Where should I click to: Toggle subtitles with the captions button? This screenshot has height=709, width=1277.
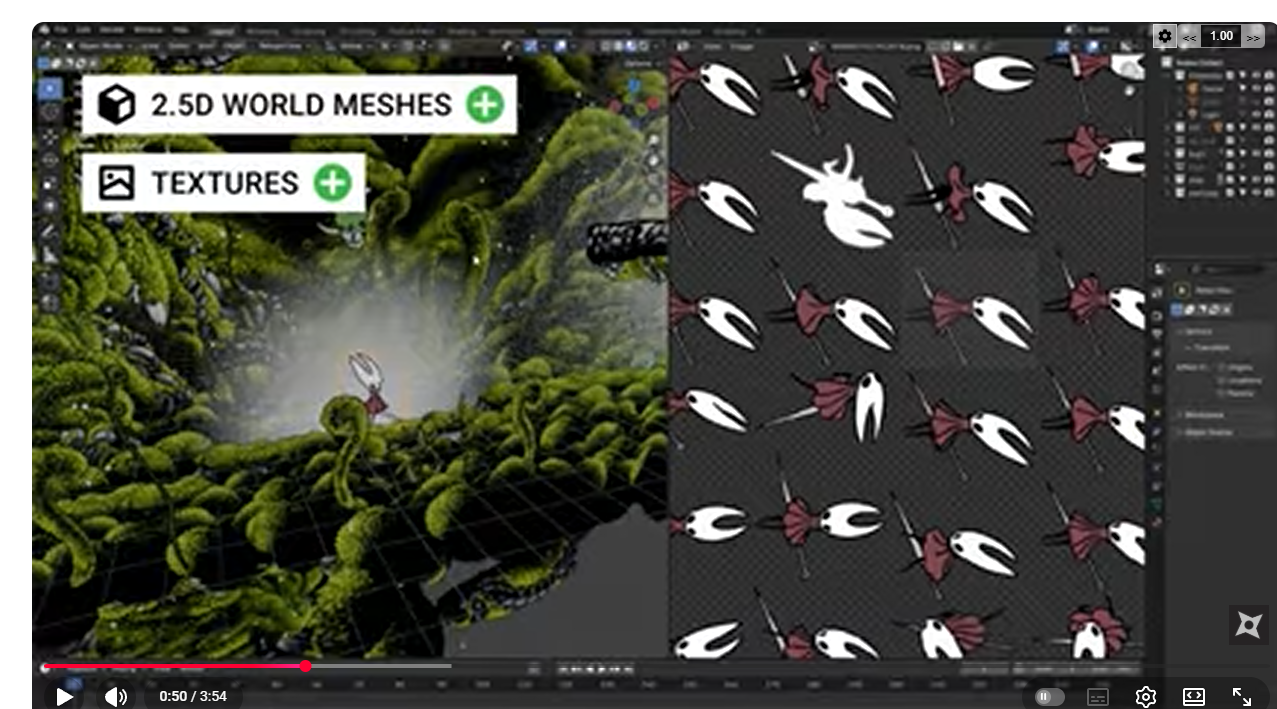point(1098,696)
